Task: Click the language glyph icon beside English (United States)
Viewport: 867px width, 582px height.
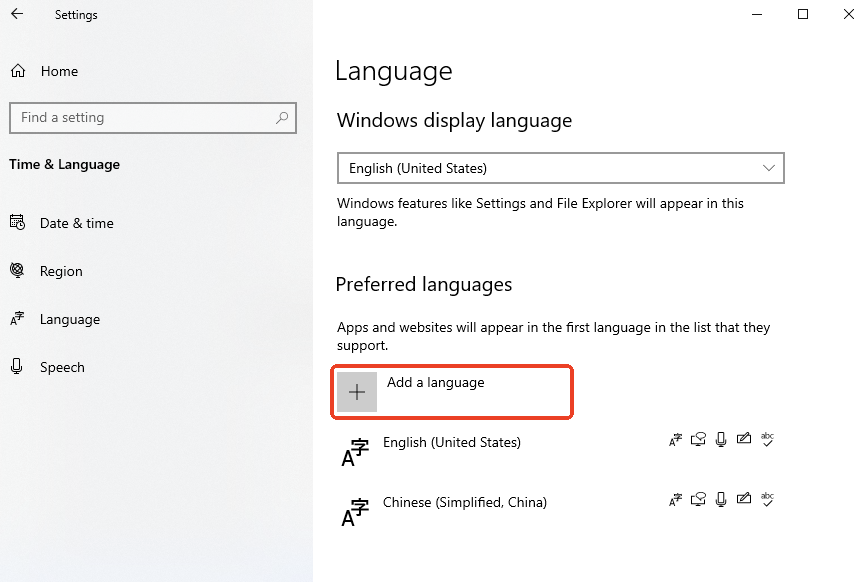Action: pyautogui.click(x=355, y=453)
